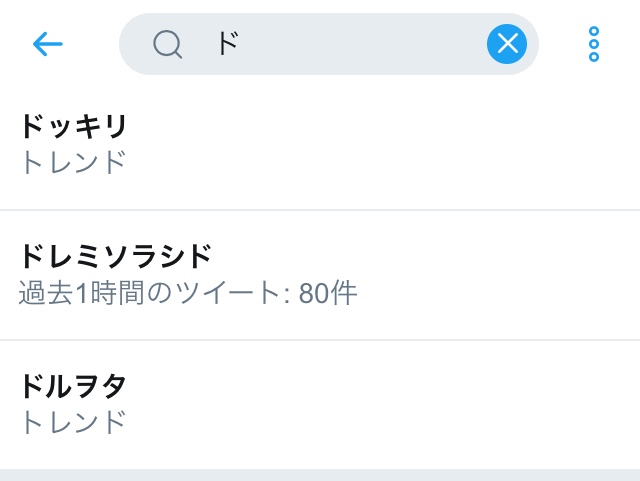Select the ドッキリ trend suggestion
640x481 pixels.
pos(75,128)
